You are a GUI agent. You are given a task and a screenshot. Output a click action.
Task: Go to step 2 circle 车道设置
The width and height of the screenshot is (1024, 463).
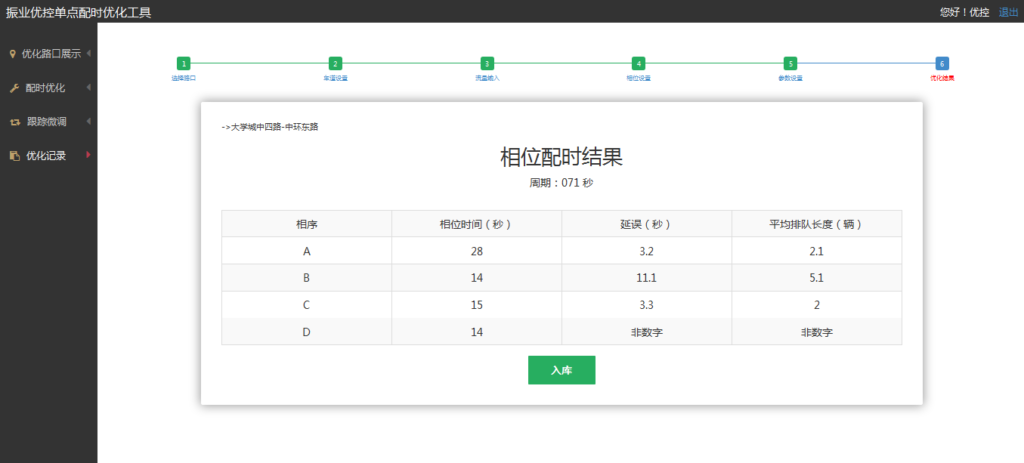[x=335, y=63]
